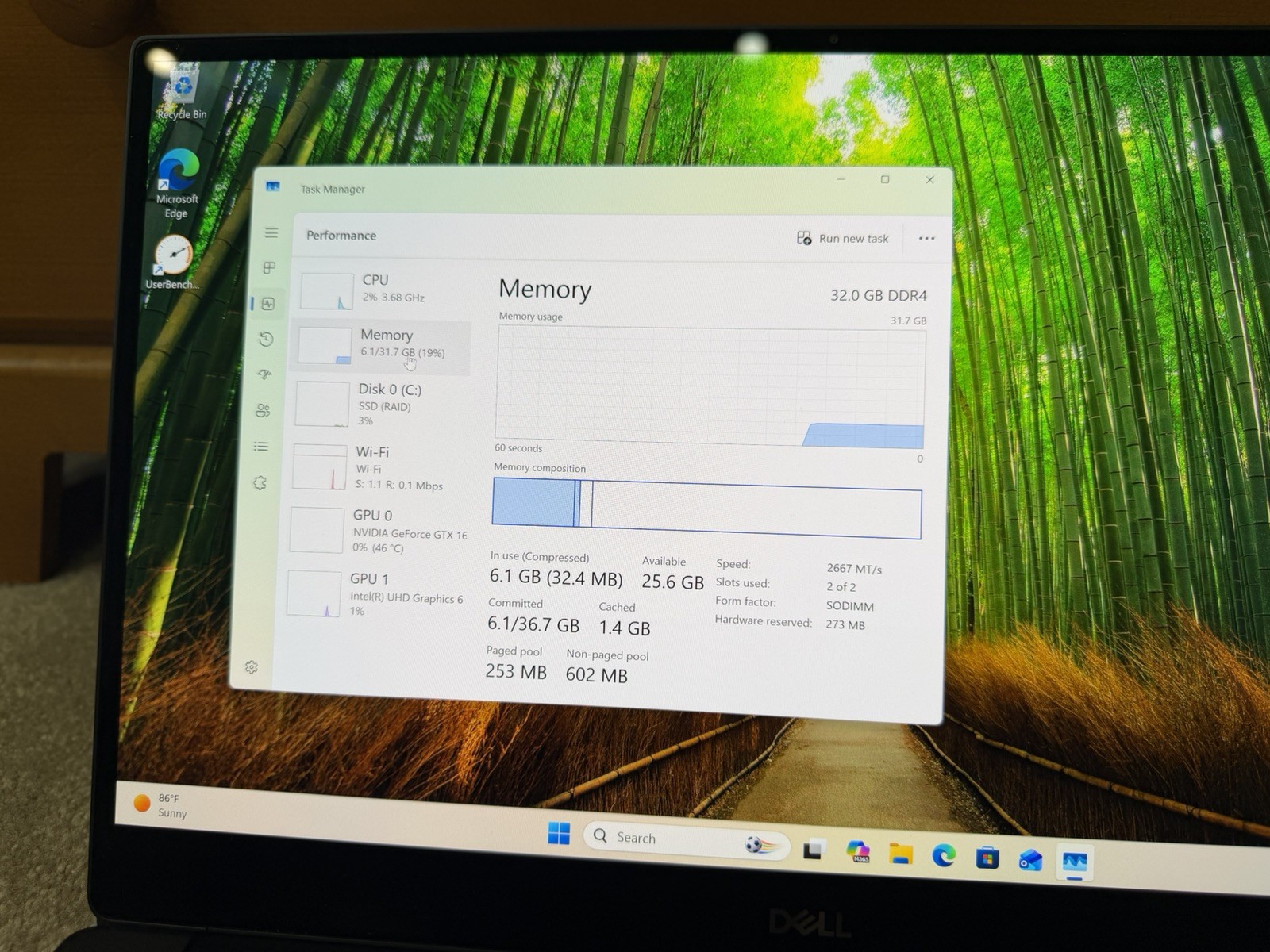Open Microsoft 365 Copilot from the taskbar
Screen dimensions: 1270x952
[x=857, y=852]
